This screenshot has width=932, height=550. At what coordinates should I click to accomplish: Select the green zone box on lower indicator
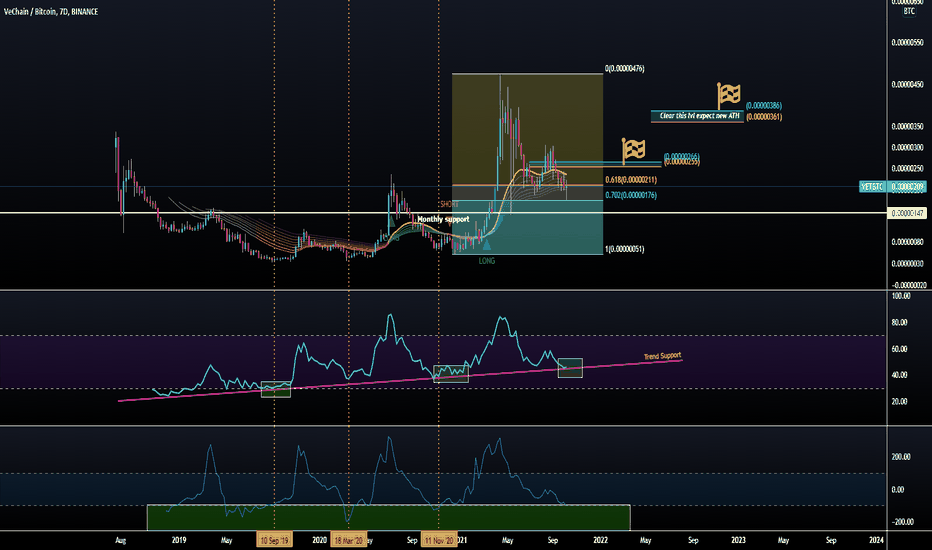[x=388, y=517]
